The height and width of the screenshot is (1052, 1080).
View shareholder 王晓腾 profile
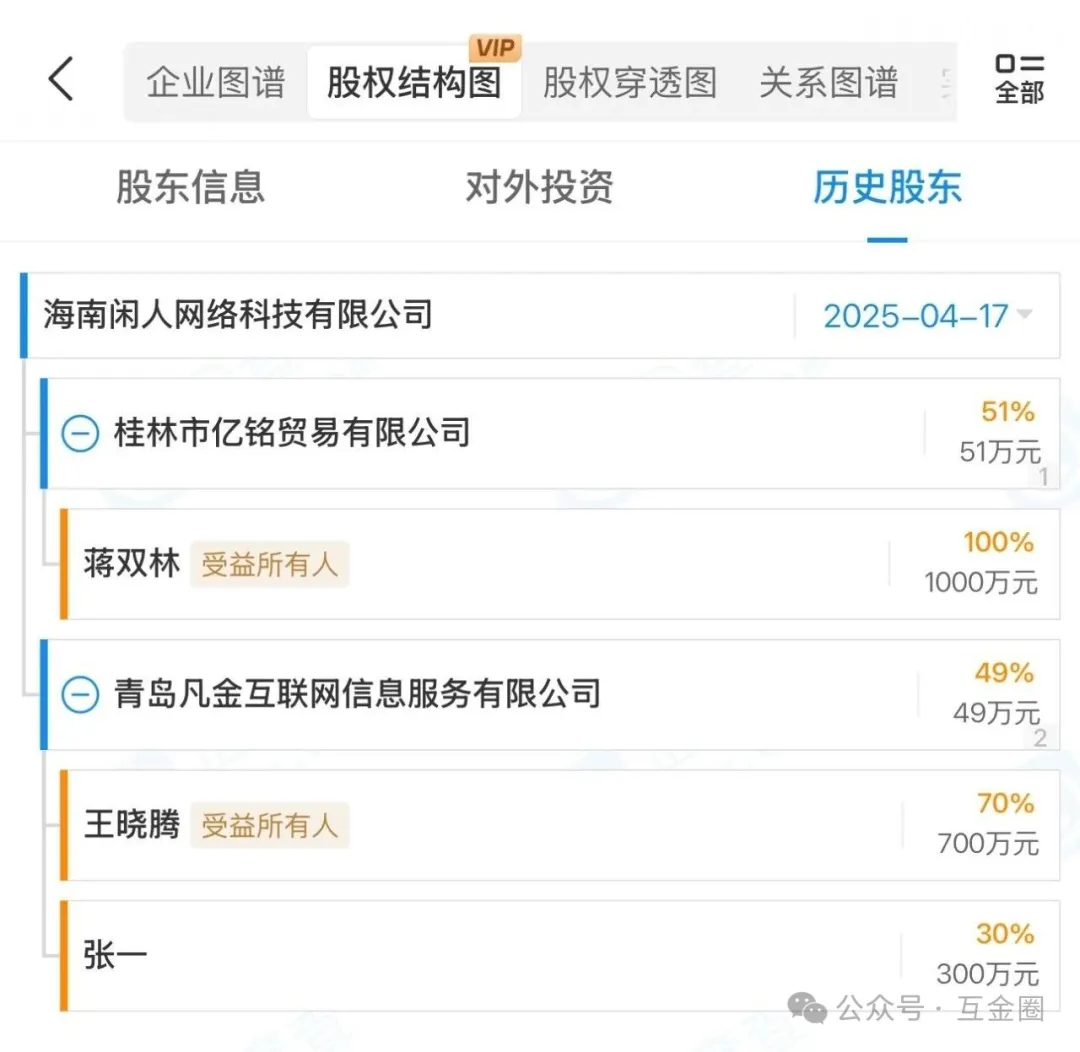(x=132, y=825)
